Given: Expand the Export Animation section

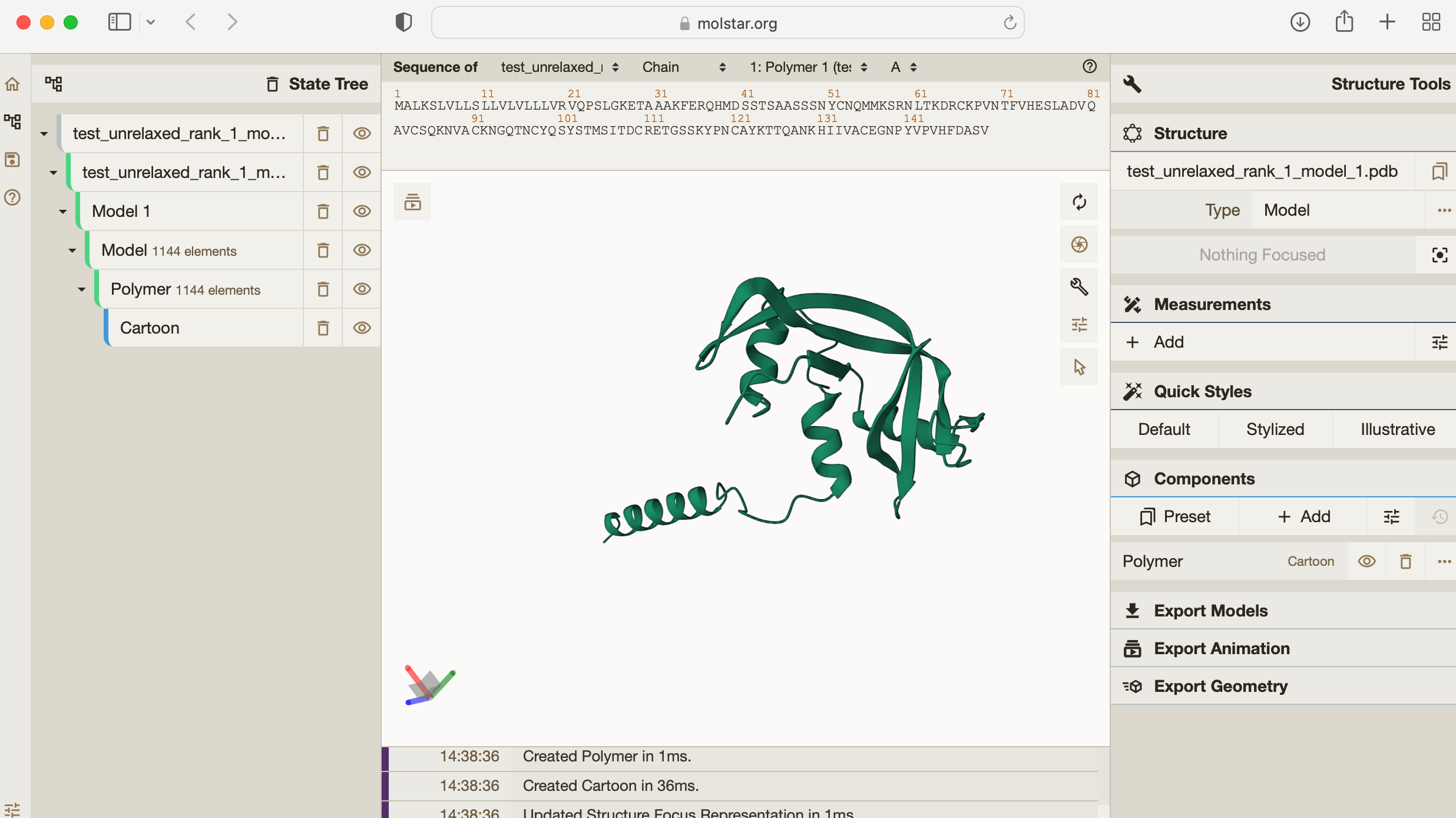Looking at the screenshot, I should pos(1283,649).
